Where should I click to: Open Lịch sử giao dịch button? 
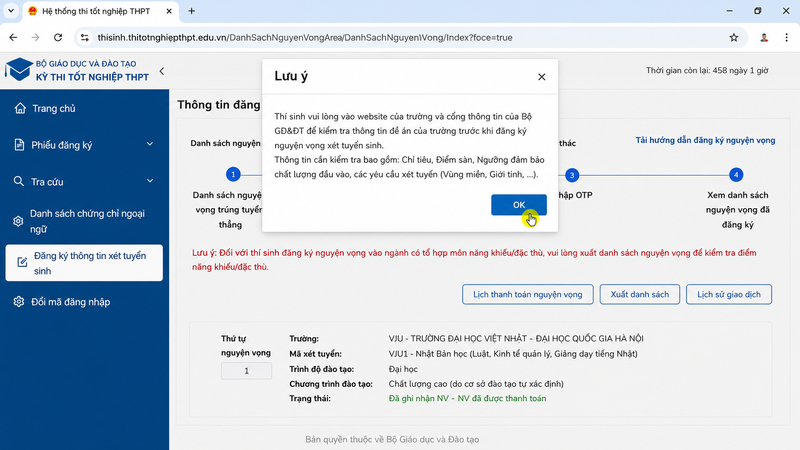click(729, 294)
